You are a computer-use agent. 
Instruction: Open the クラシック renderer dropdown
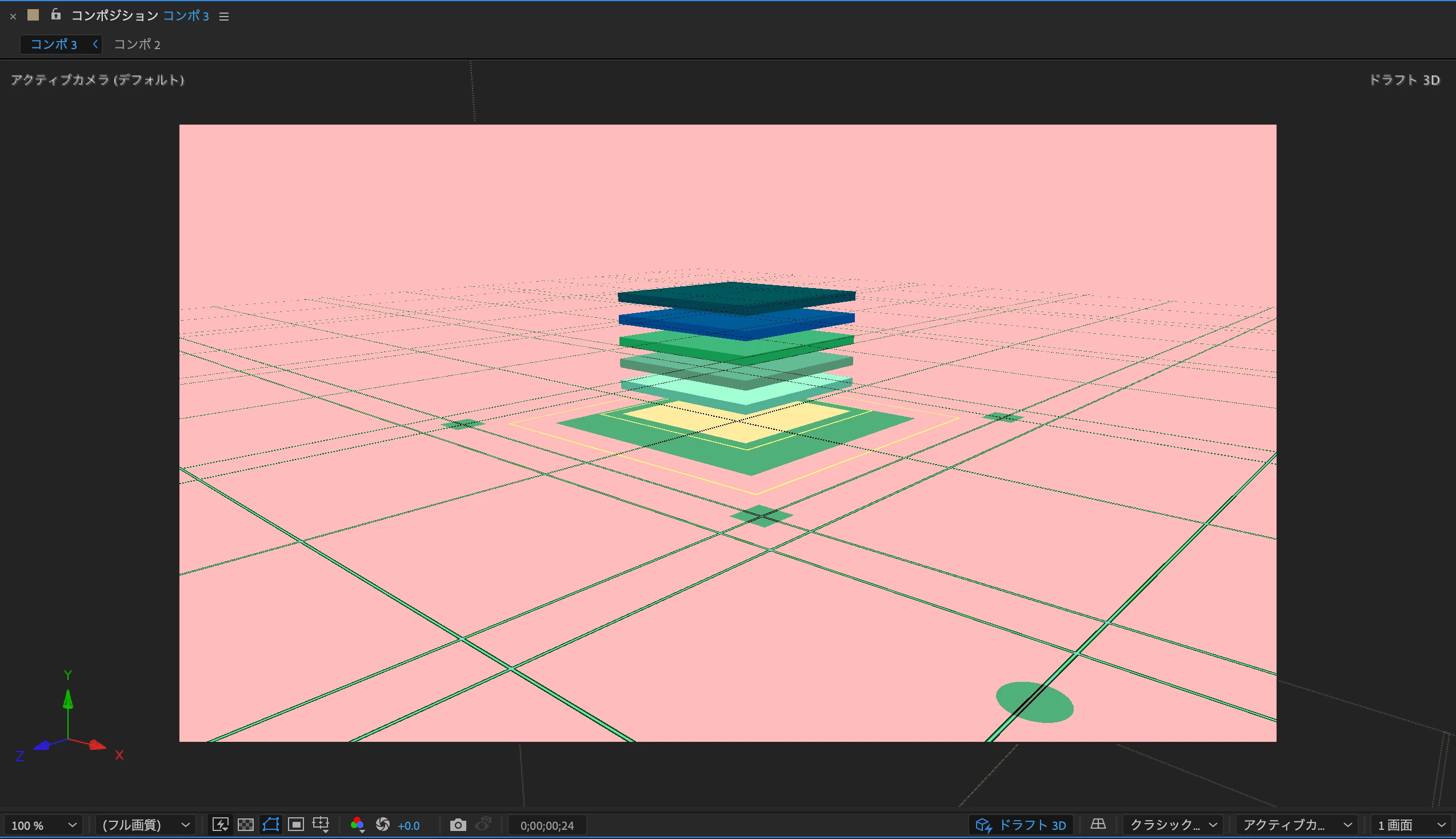tap(1173, 825)
